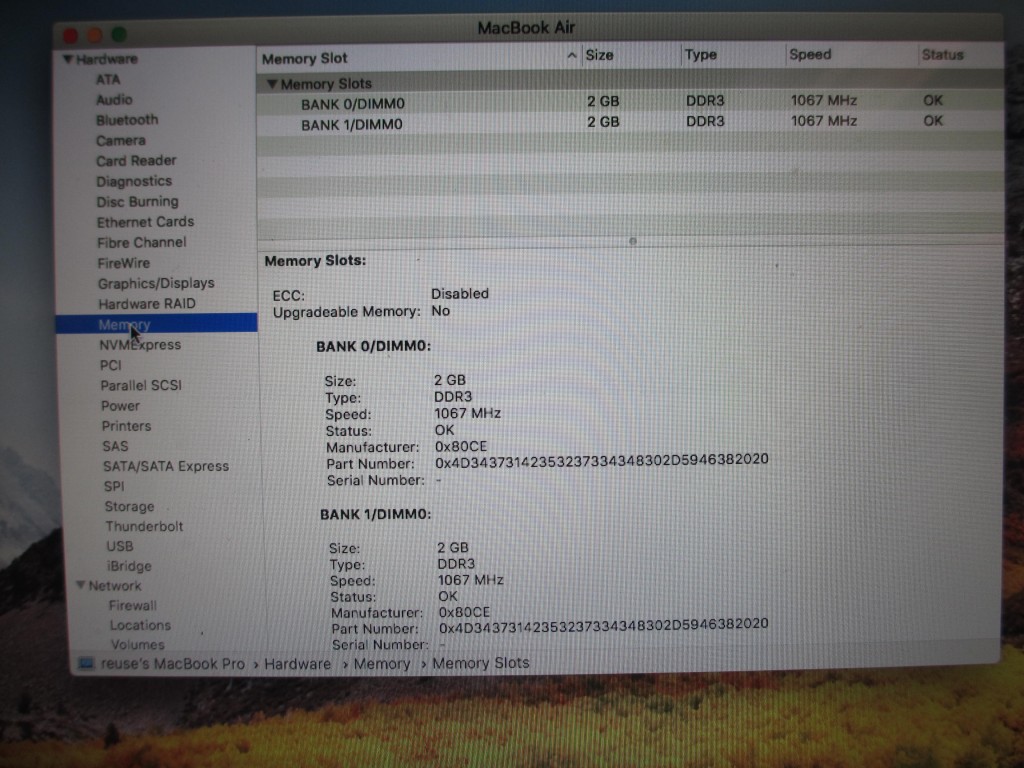1024x768 pixels.
Task: Select Firewall under Network
Action: pos(133,605)
